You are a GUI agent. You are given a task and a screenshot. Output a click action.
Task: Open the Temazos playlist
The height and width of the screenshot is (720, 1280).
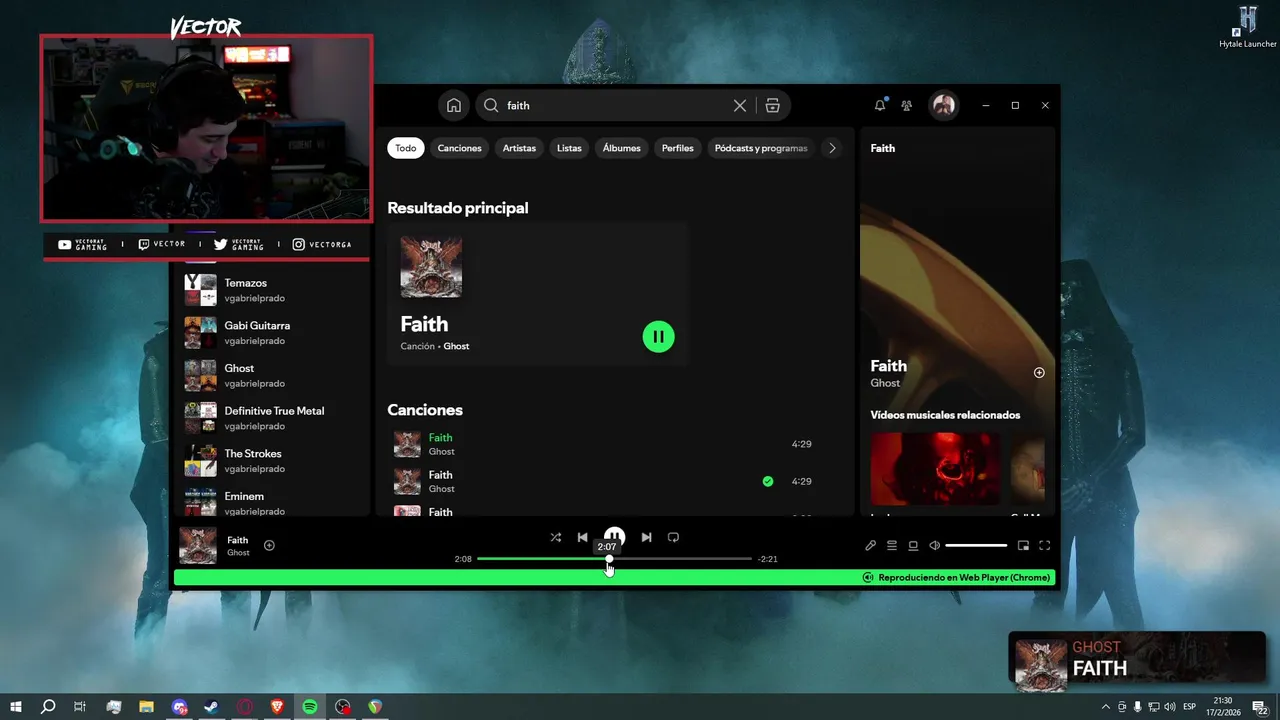tap(271, 290)
